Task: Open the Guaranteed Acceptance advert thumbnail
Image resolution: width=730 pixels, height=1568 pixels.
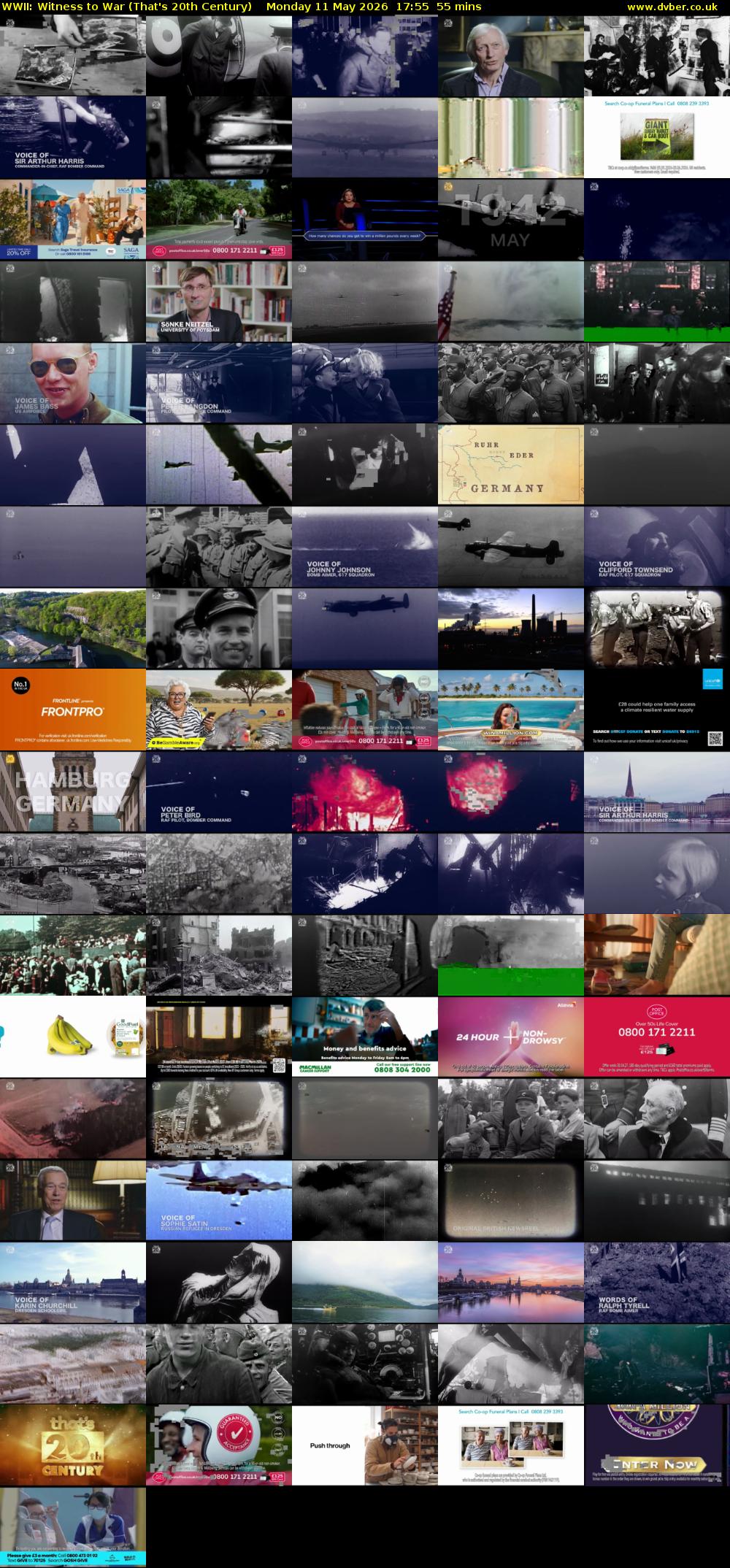Action: pyautogui.click(x=219, y=1445)
